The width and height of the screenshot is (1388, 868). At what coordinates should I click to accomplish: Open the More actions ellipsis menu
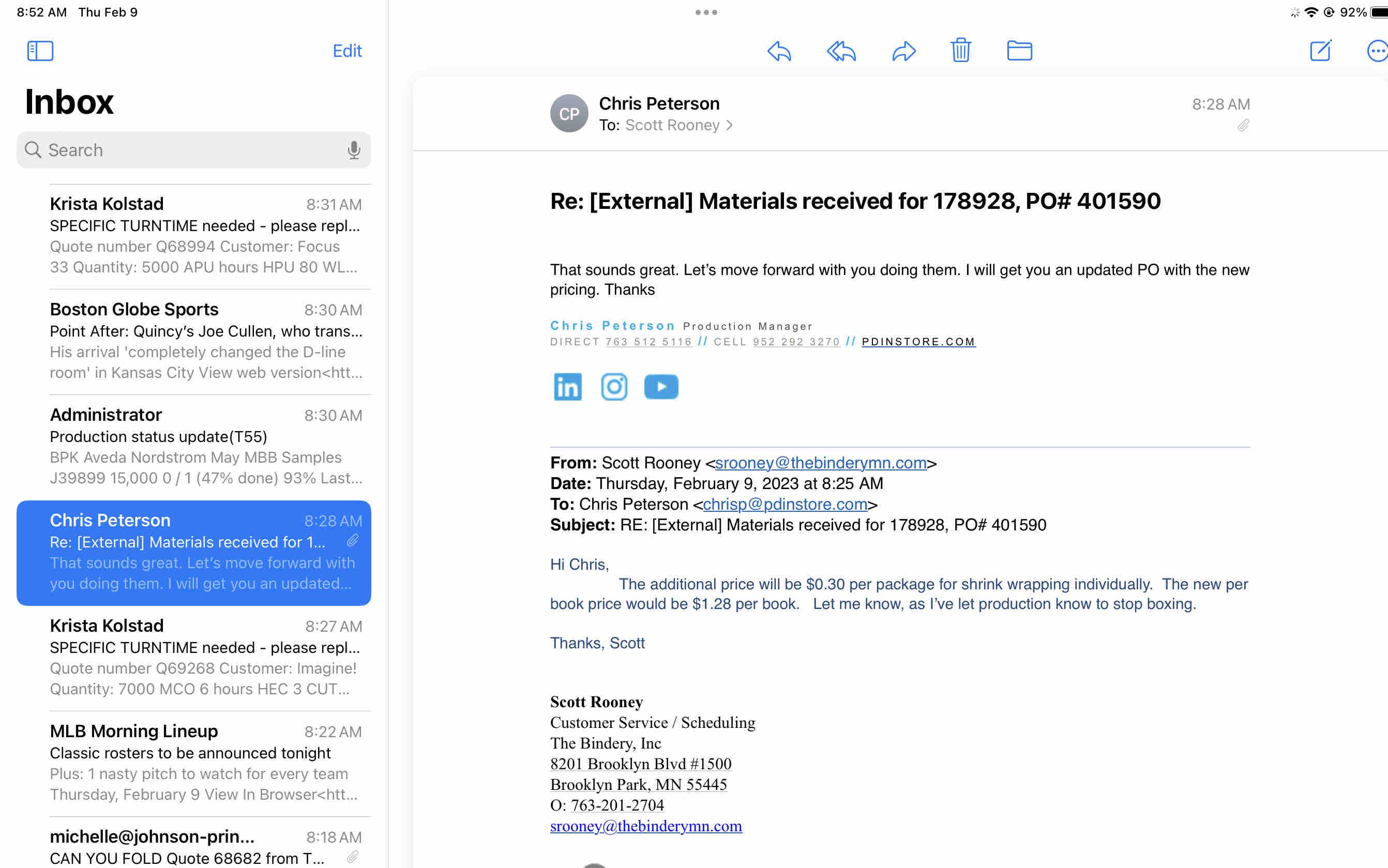1377,51
